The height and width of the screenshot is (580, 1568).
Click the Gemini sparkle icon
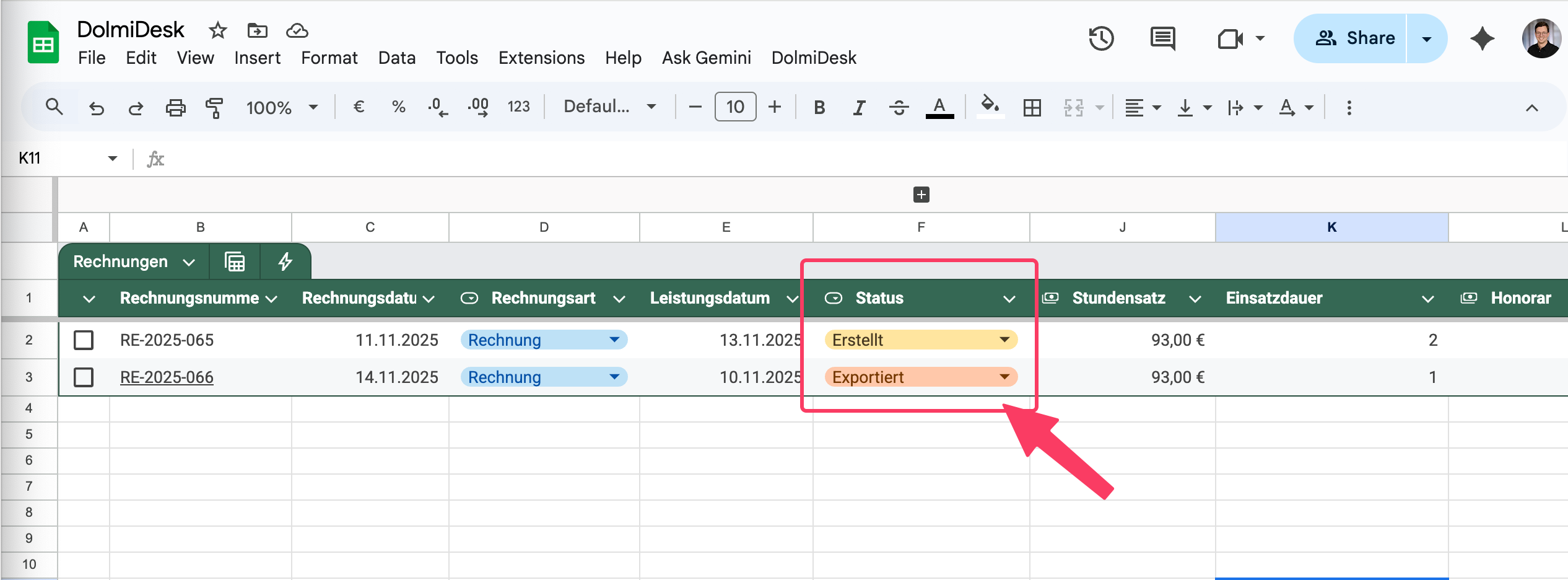click(1482, 38)
